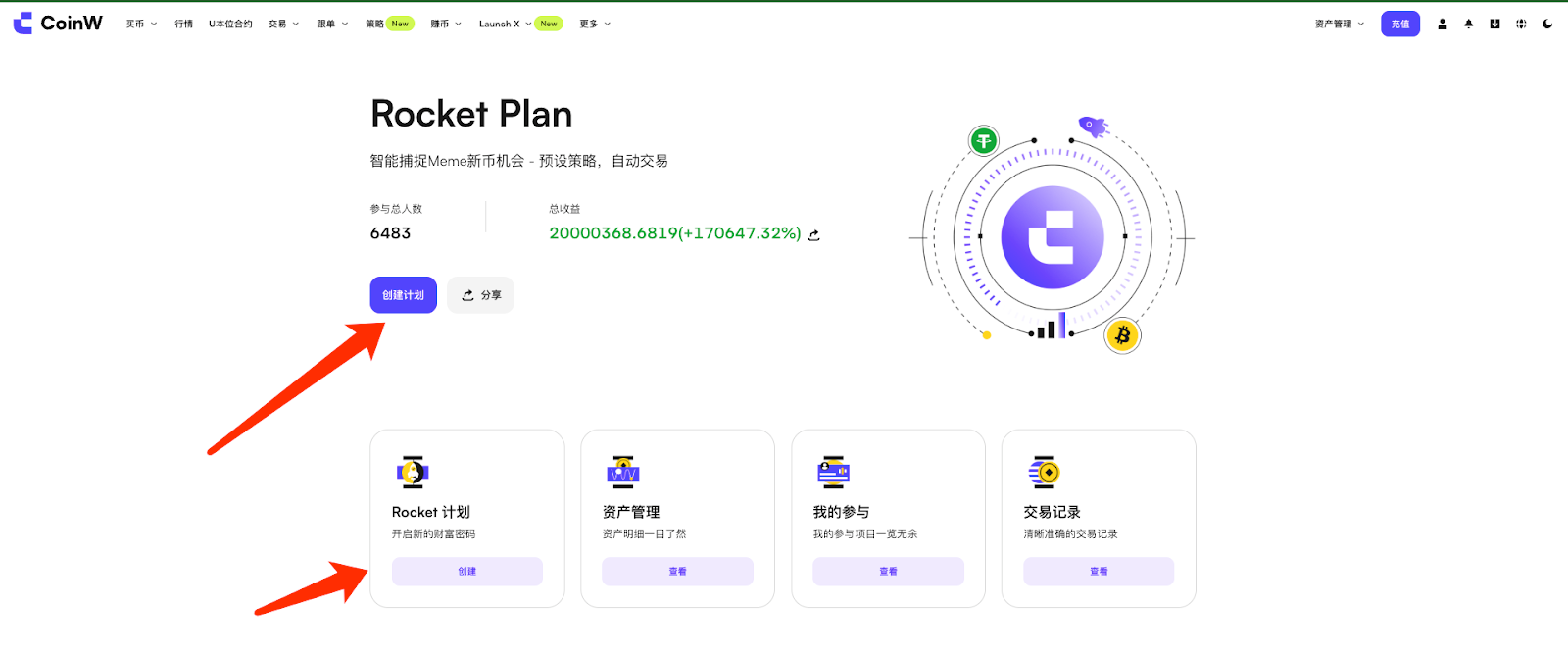Expand the 买币 dropdown menu

click(x=141, y=25)
